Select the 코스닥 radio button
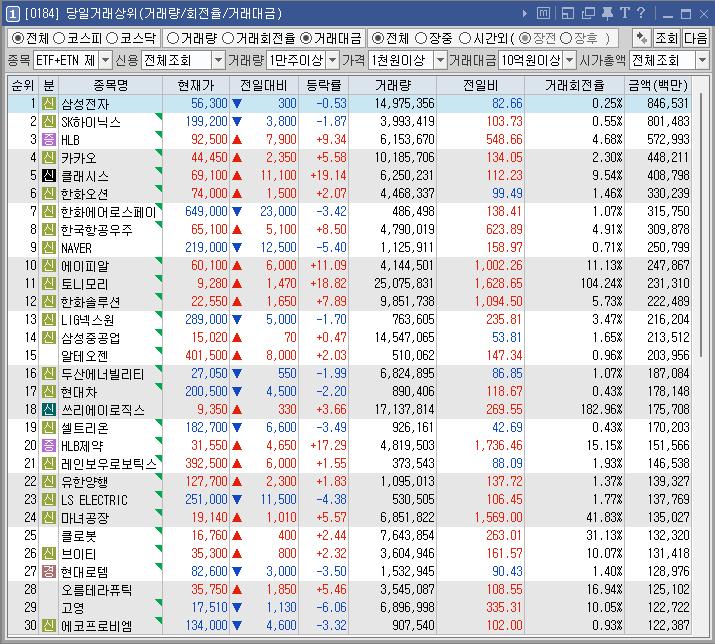This screenshot has height=644, width=715. pos(112,38)
